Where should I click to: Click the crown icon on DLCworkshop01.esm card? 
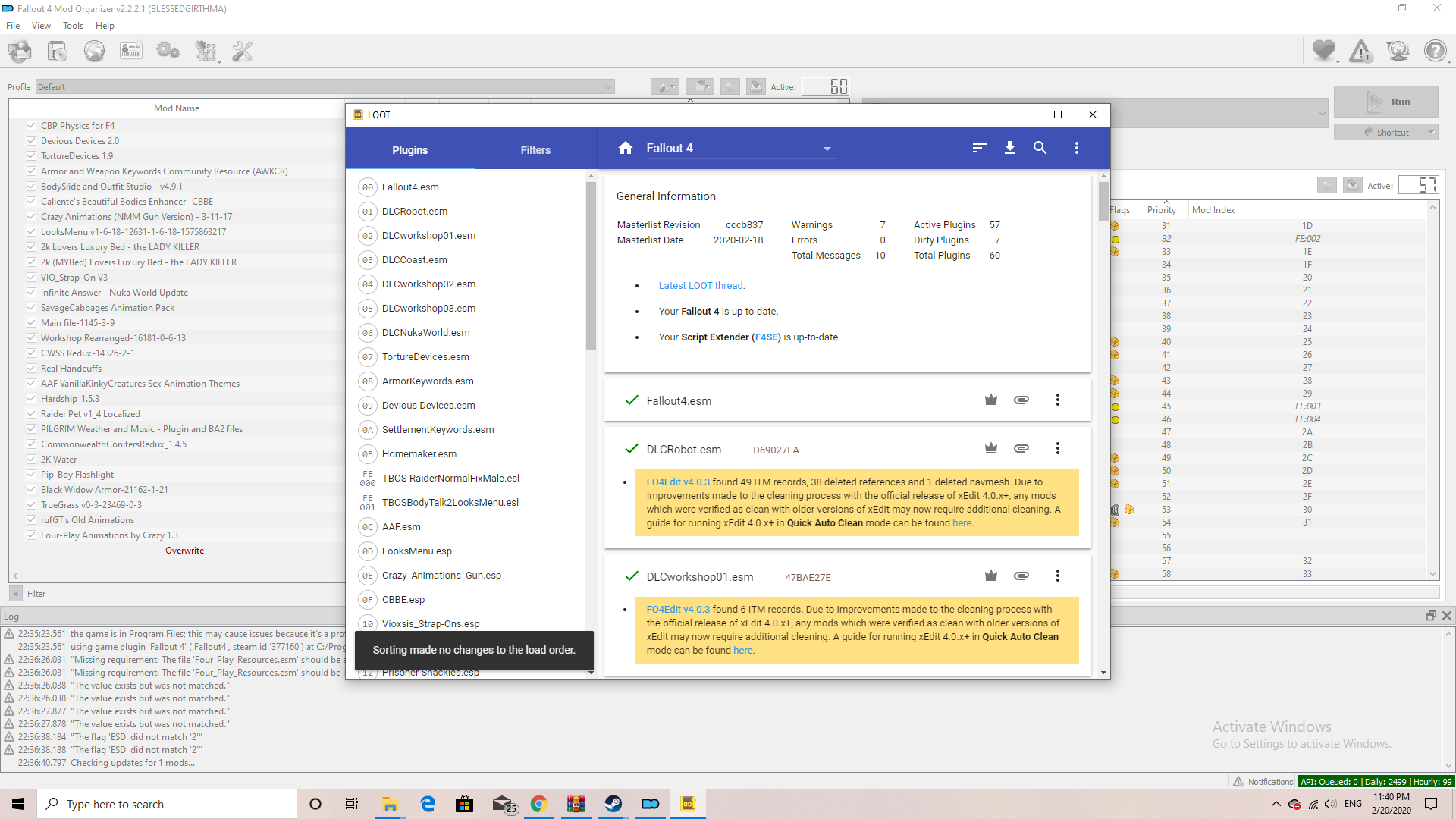991,576
